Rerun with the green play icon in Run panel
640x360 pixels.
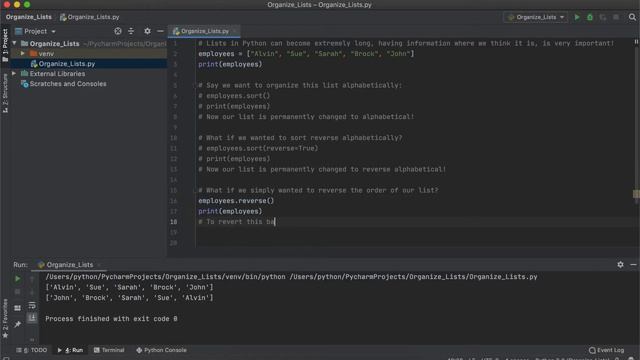pyautogui.click(x=17, y=279)
